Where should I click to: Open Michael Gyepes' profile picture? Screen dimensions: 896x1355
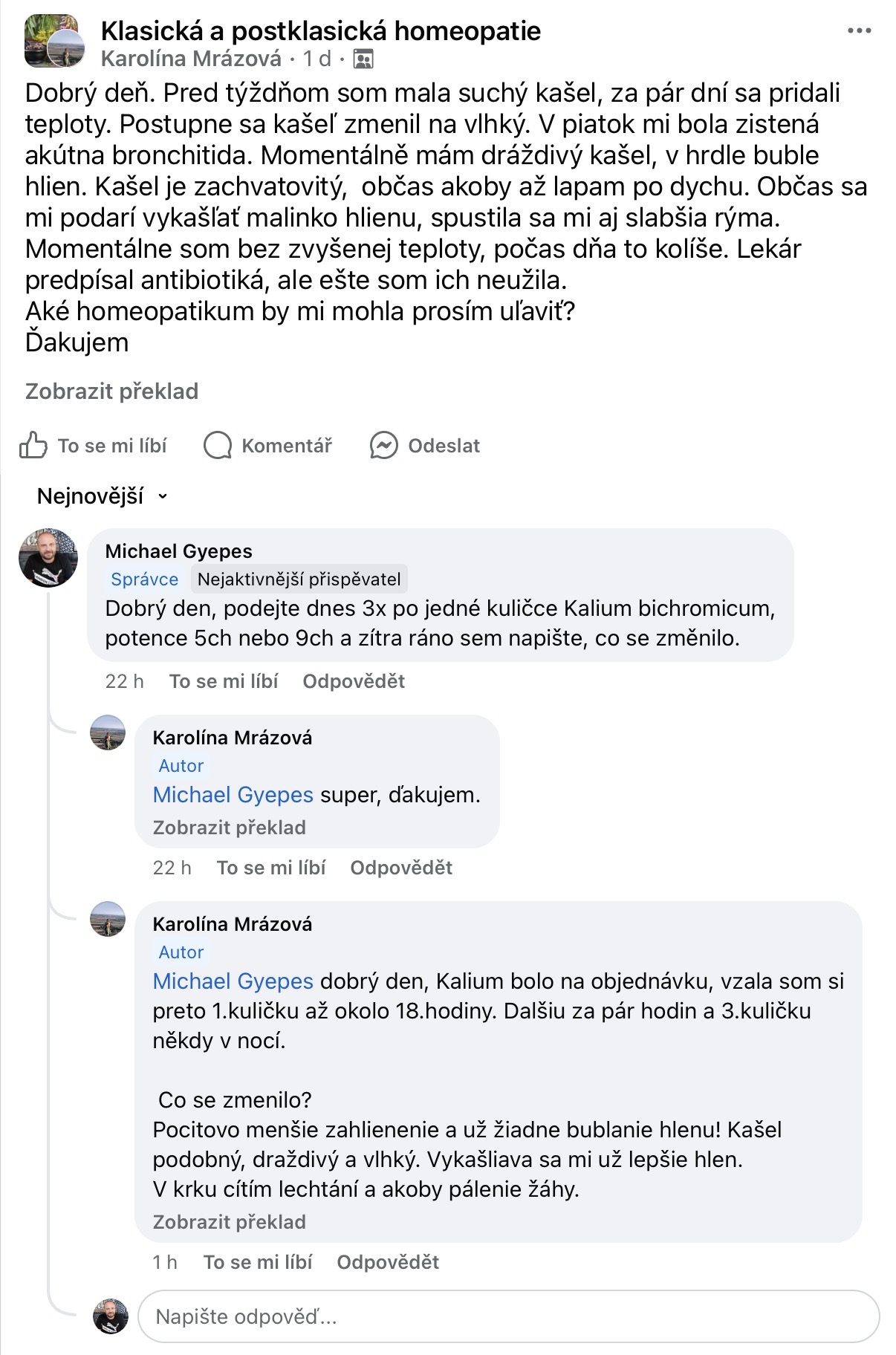pos(48,558)
